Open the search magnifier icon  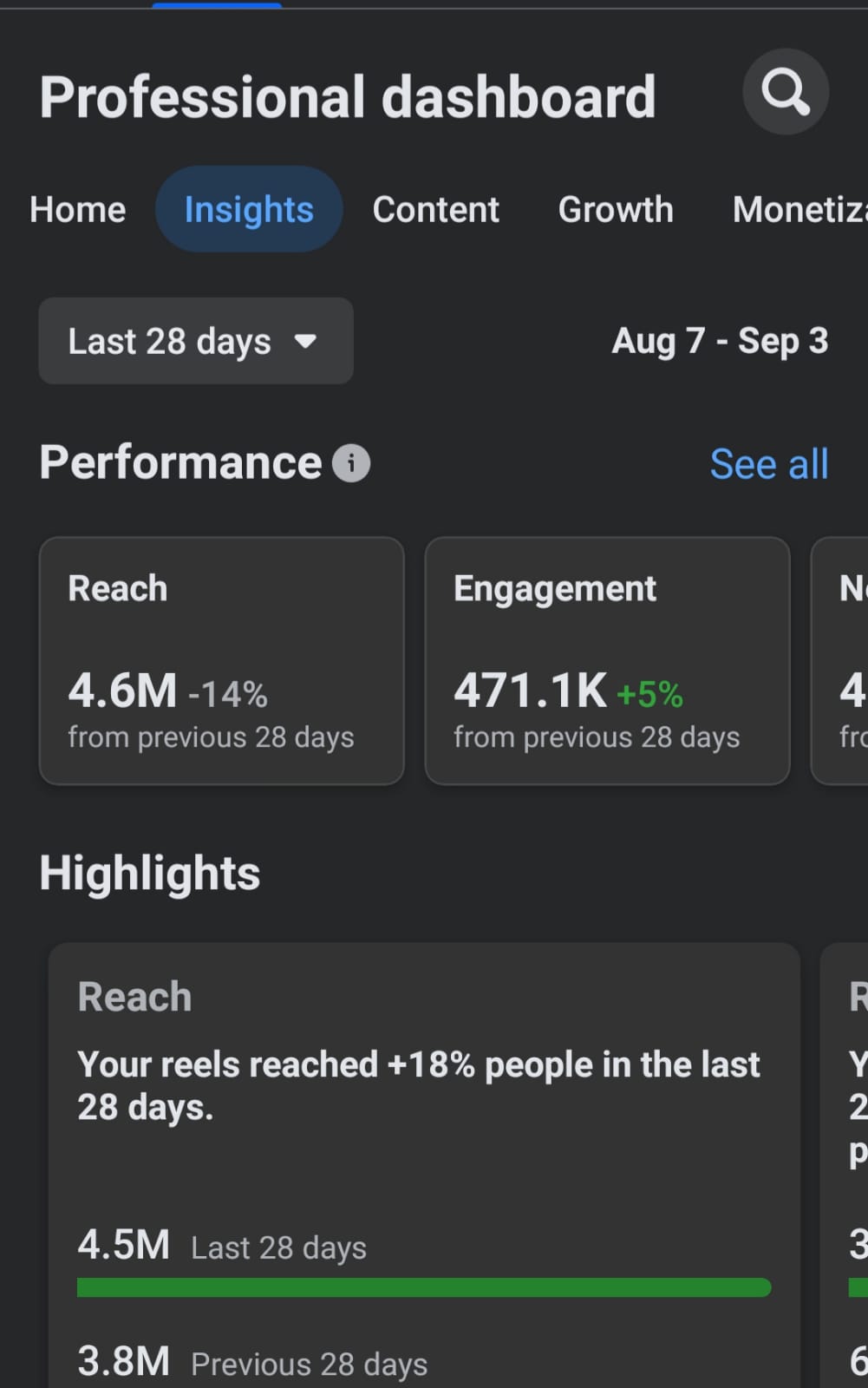pos(786,92)
